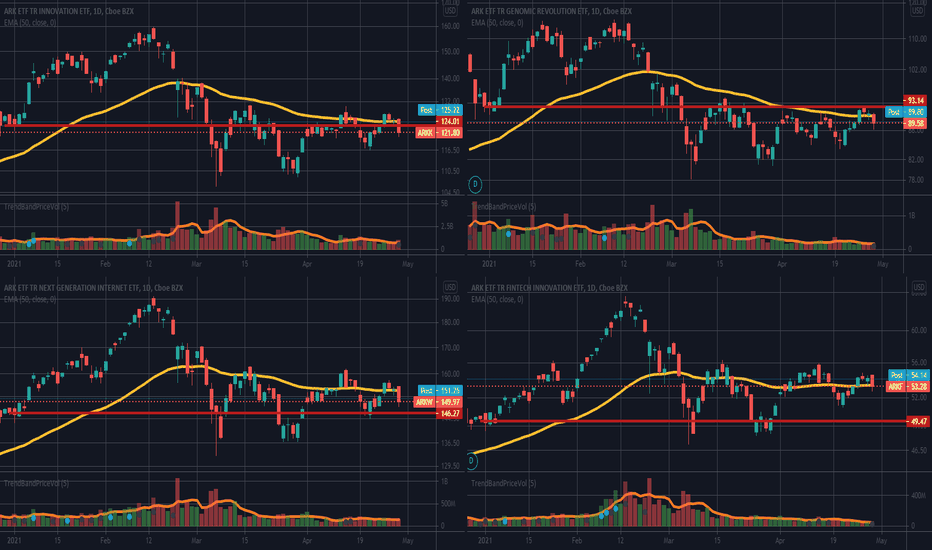Click the ARK Fintech Innovation ETF chart title

[x=549, y=288]
